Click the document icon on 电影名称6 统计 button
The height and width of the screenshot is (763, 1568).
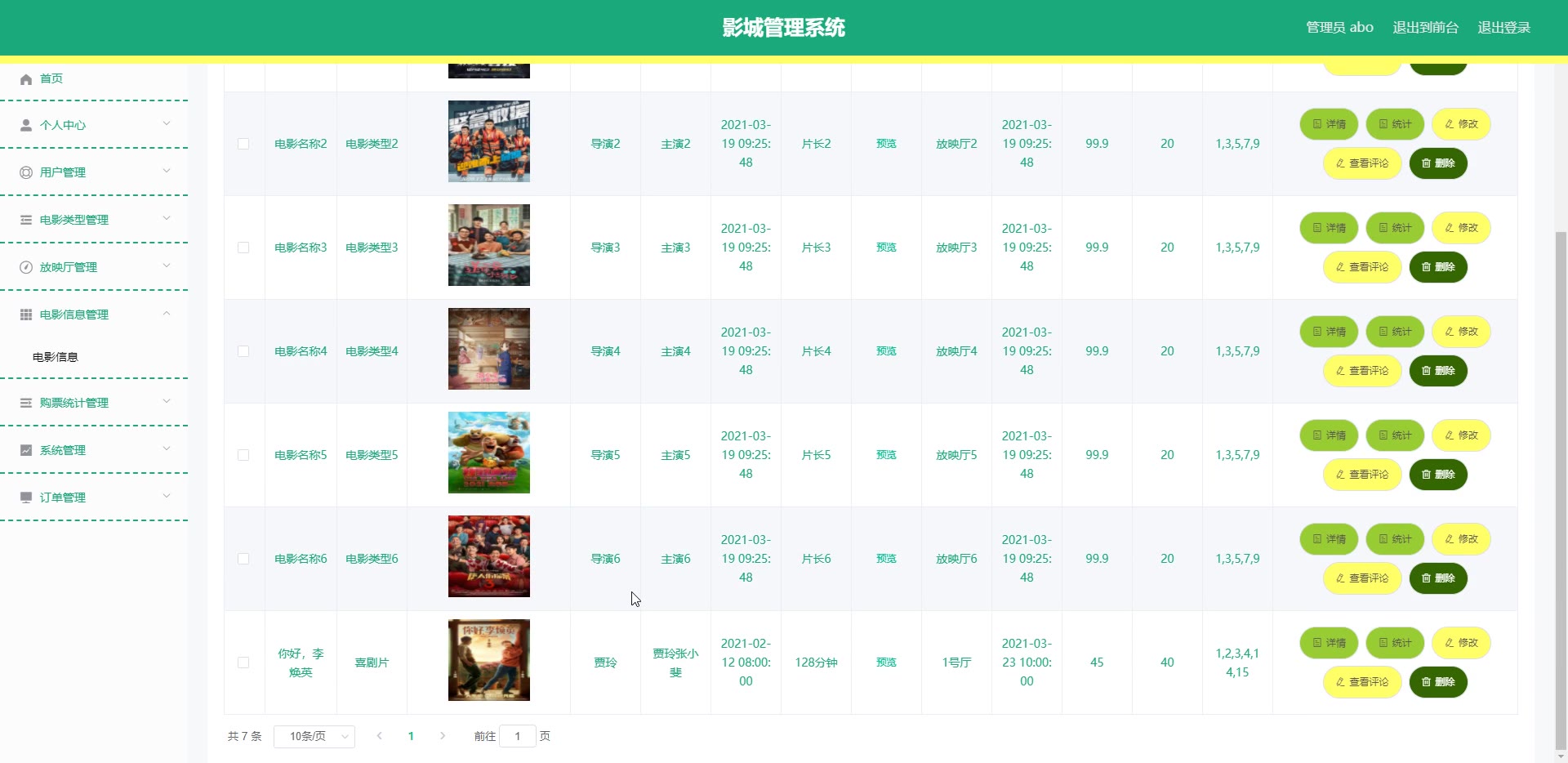(1383, 539)
